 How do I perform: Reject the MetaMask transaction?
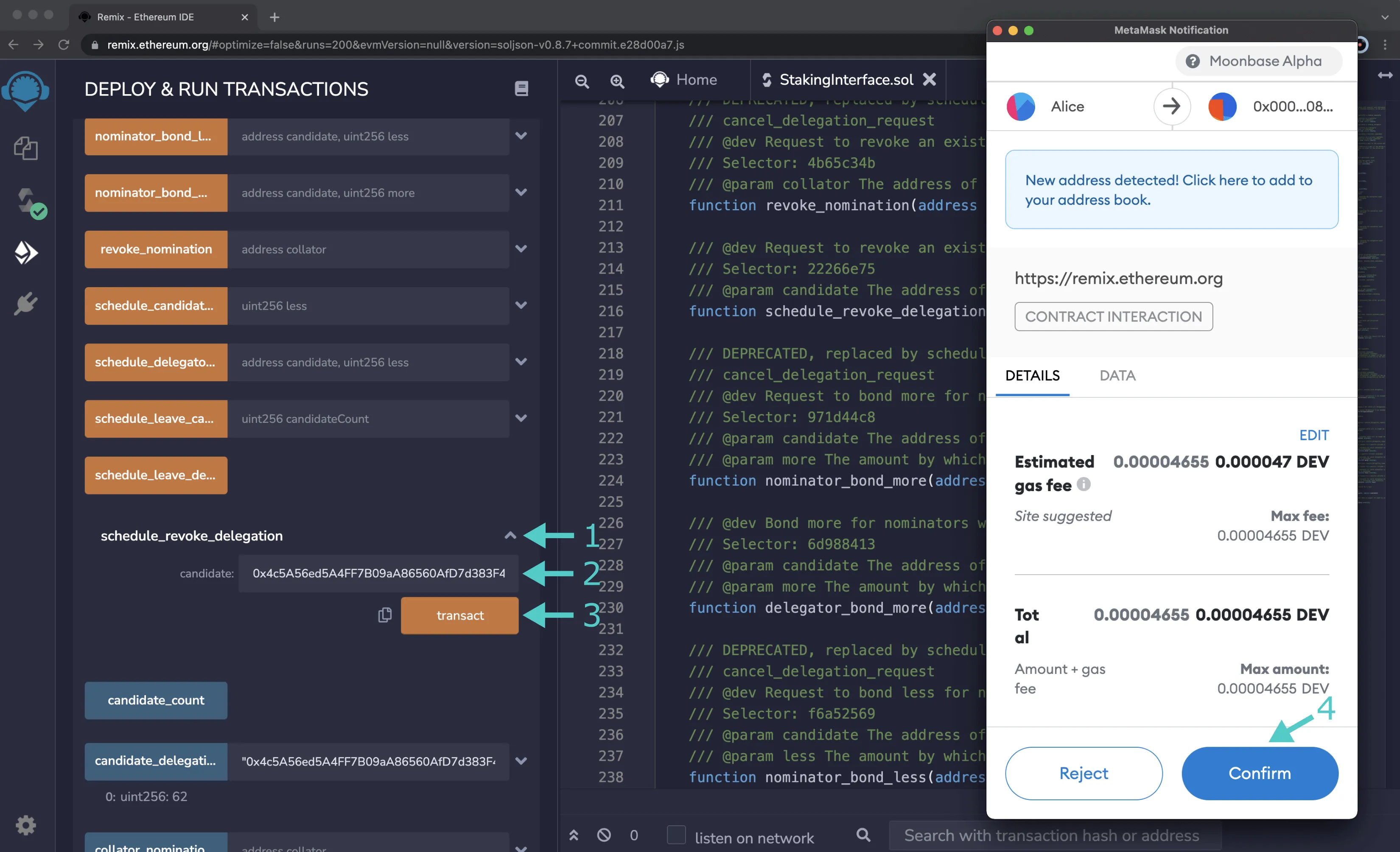click(x=1083, y=773)
